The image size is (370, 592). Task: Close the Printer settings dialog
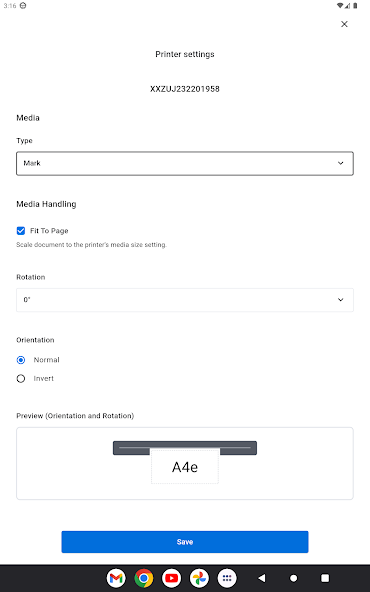344,24
